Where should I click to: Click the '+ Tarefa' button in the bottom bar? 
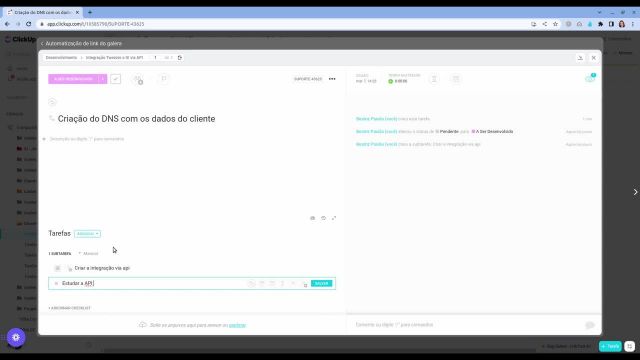tap(610, 346)
